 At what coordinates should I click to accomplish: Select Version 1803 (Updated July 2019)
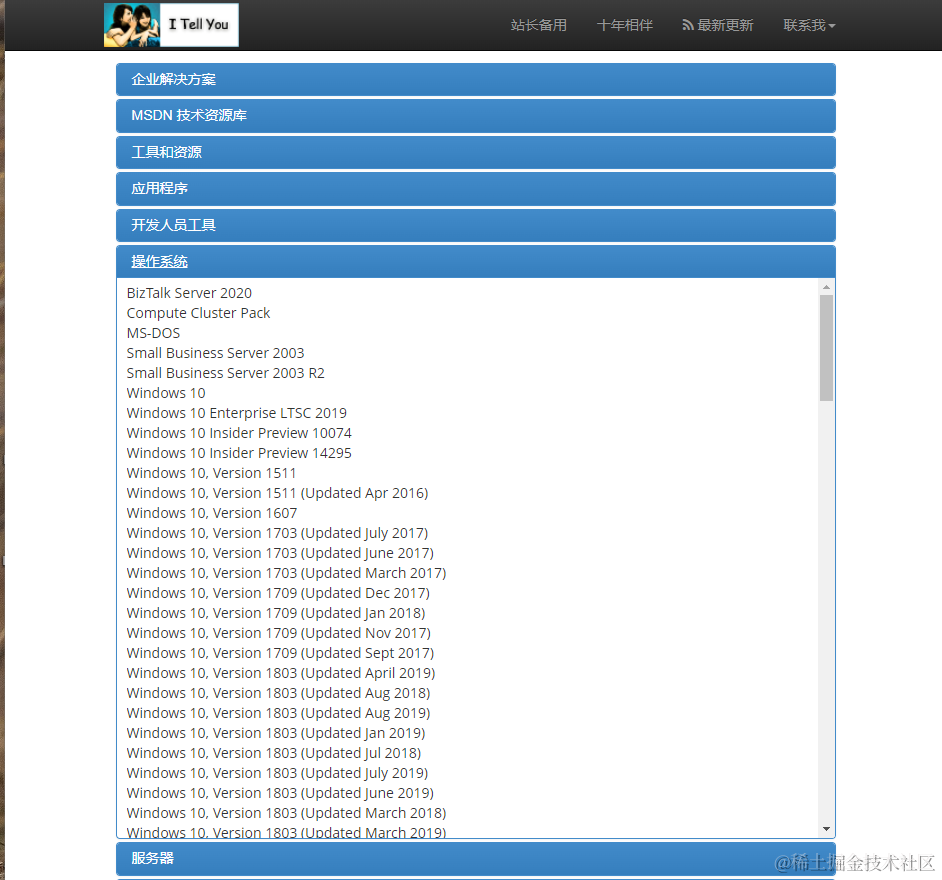point(278,773)
